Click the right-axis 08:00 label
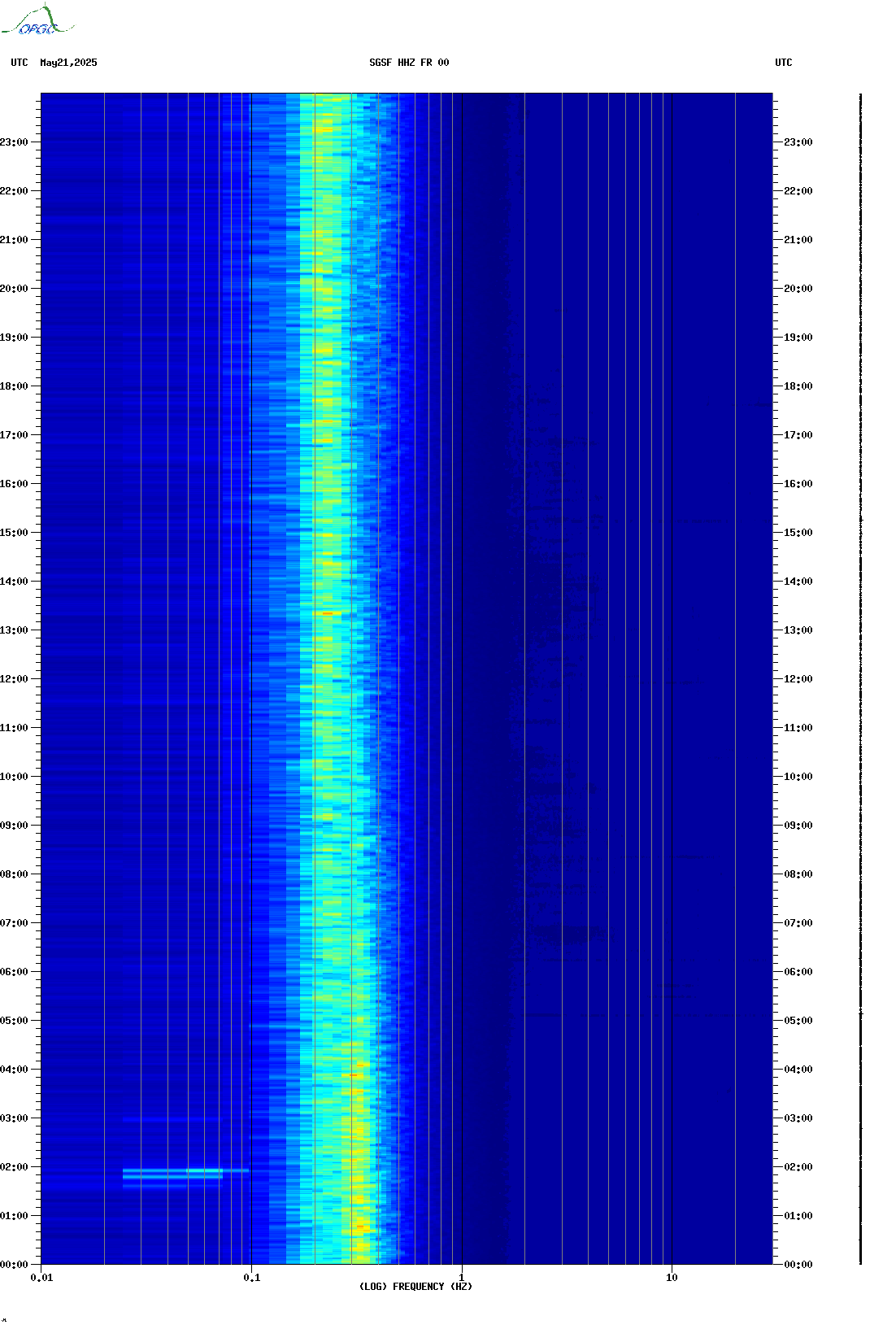This screenshot has height=1329, width=896. point(798,874)
